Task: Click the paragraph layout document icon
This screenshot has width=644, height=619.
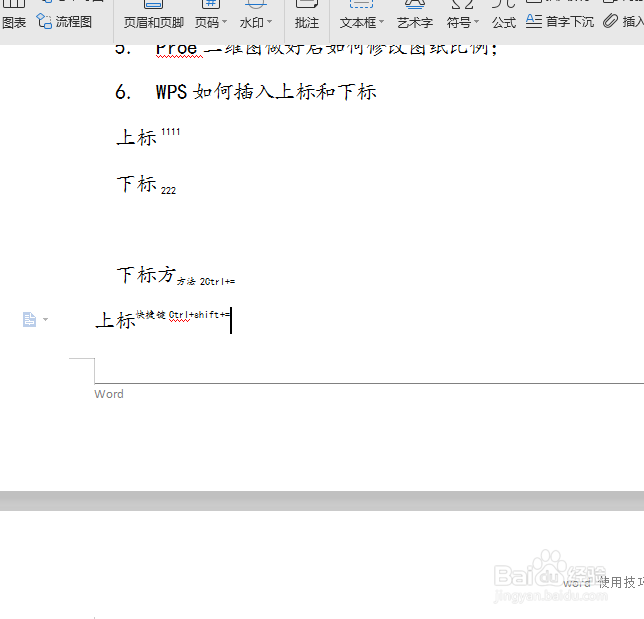Action: tap(29, 320)
